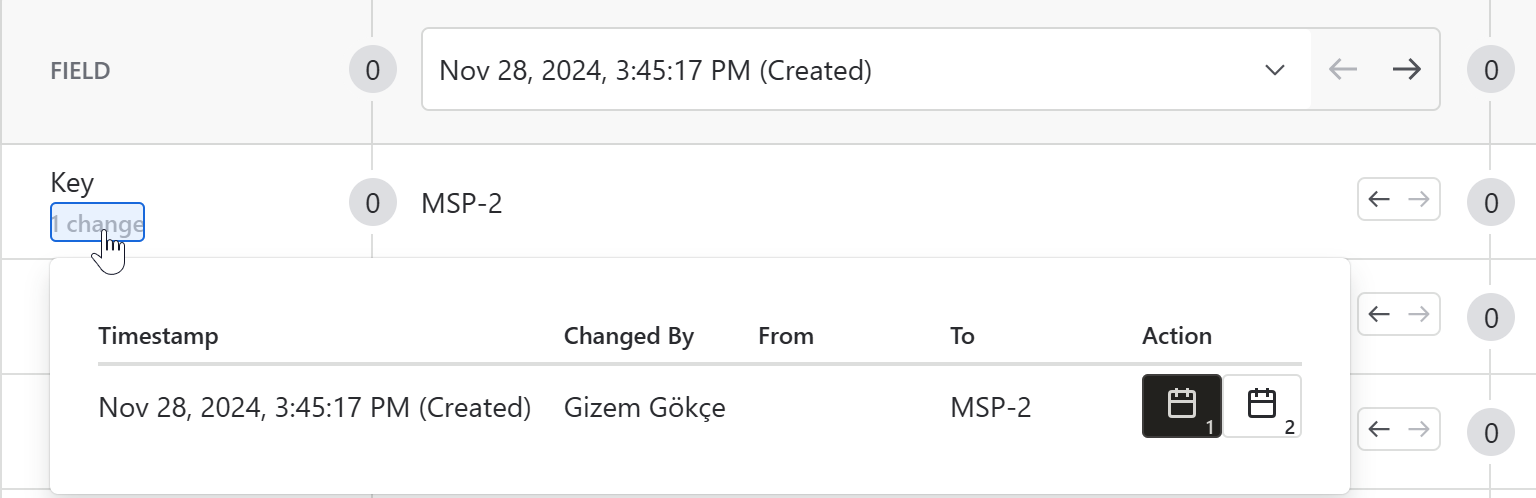Click the left arrow in the Key row
Viewport: 1536px width, 498px height.
tap(1379, 200)
